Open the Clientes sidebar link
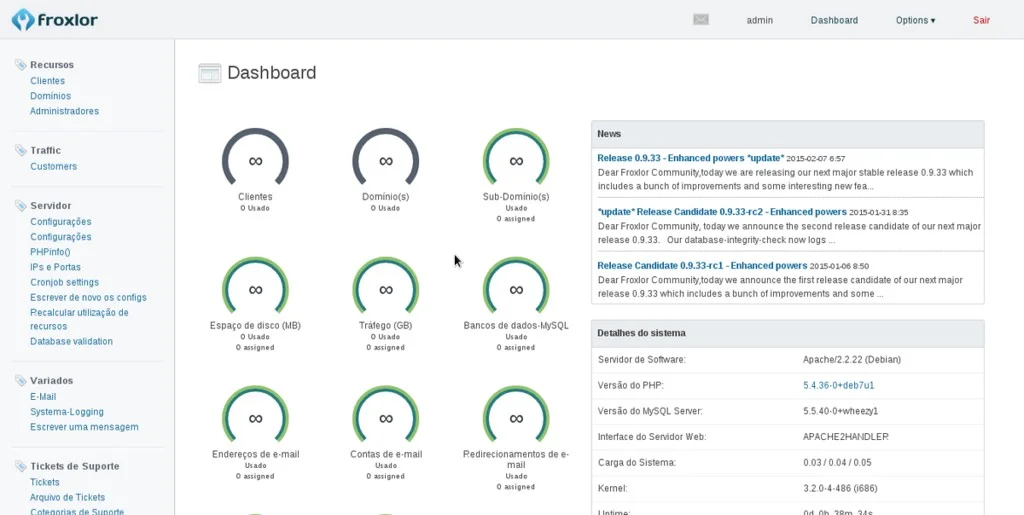Viewport: 1024px width, 515px height. (47, 81)
